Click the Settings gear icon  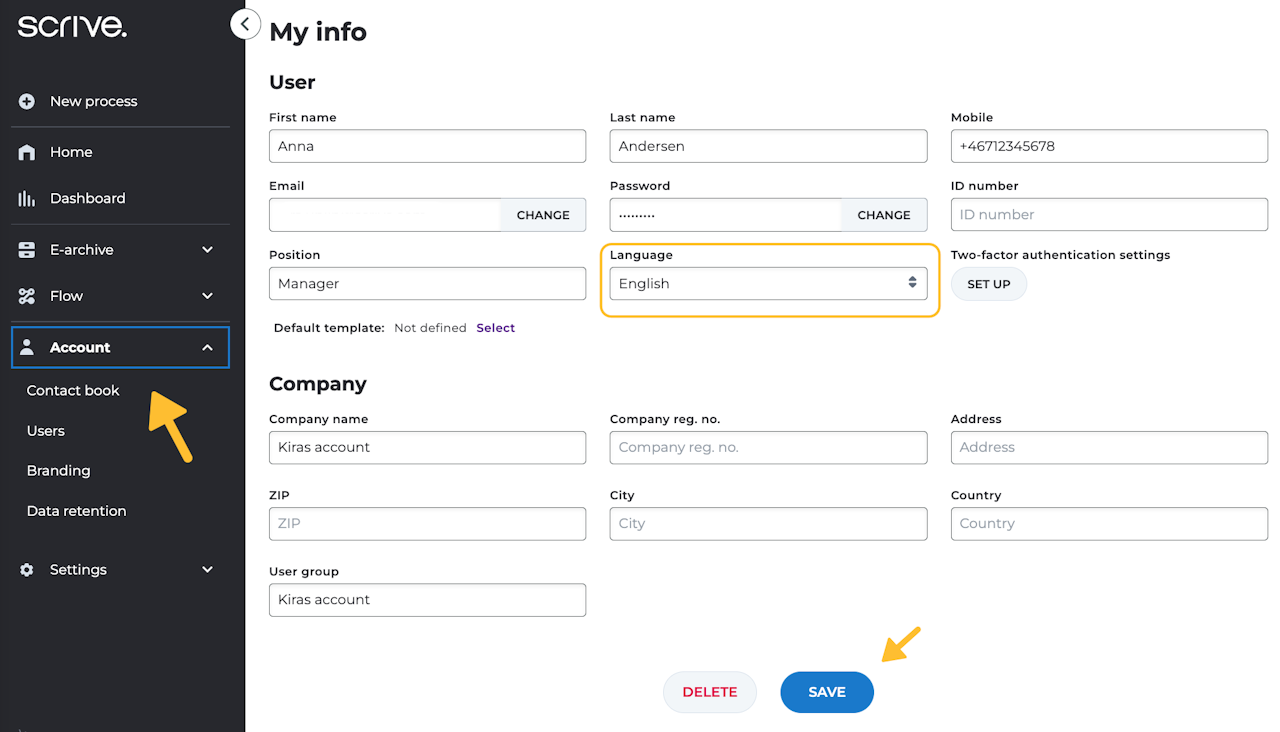click(x=27, y=570)
